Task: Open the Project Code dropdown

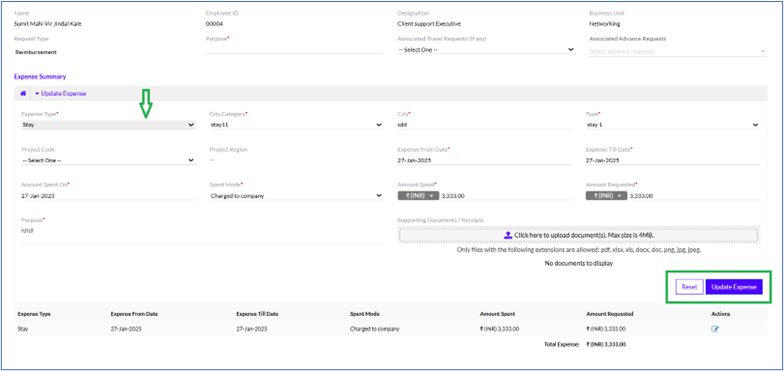Action: point(108,160)
